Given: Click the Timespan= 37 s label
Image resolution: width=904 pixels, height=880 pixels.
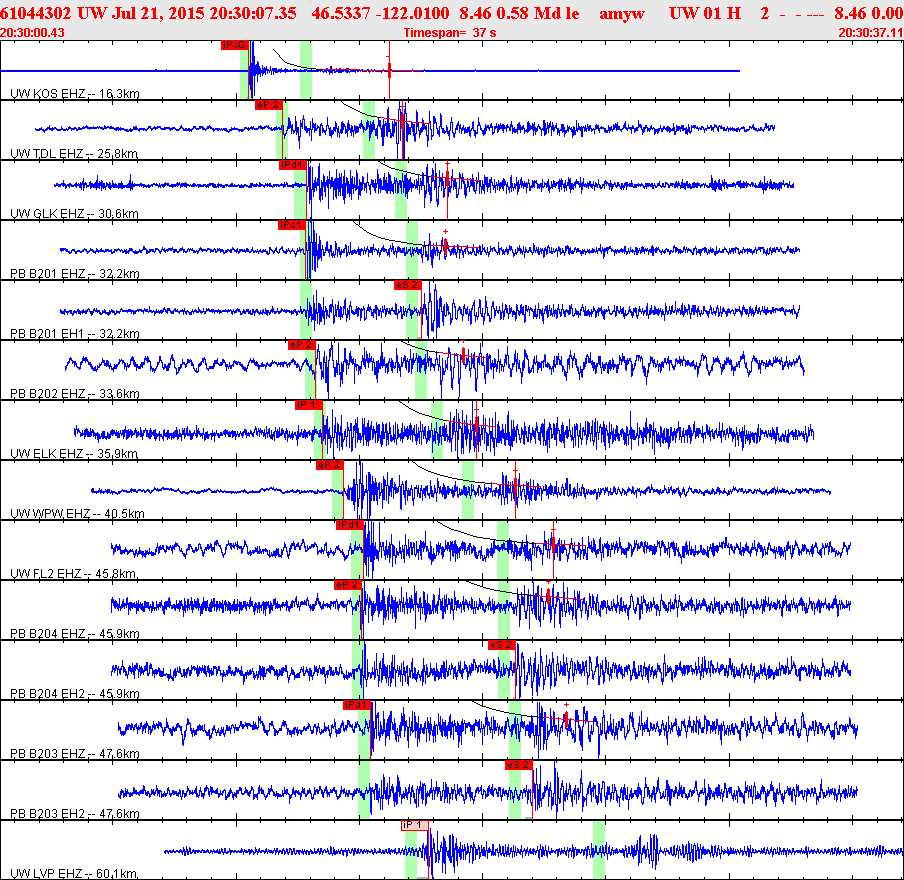Looking at the screenshot, I should pyautogui.click(x=450, y=33).
